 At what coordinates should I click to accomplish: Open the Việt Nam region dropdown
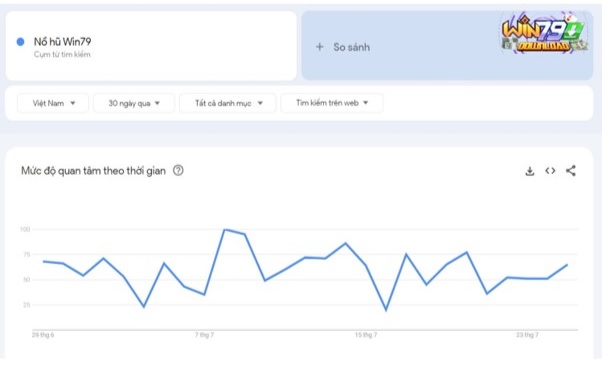[x=53, y=103]
